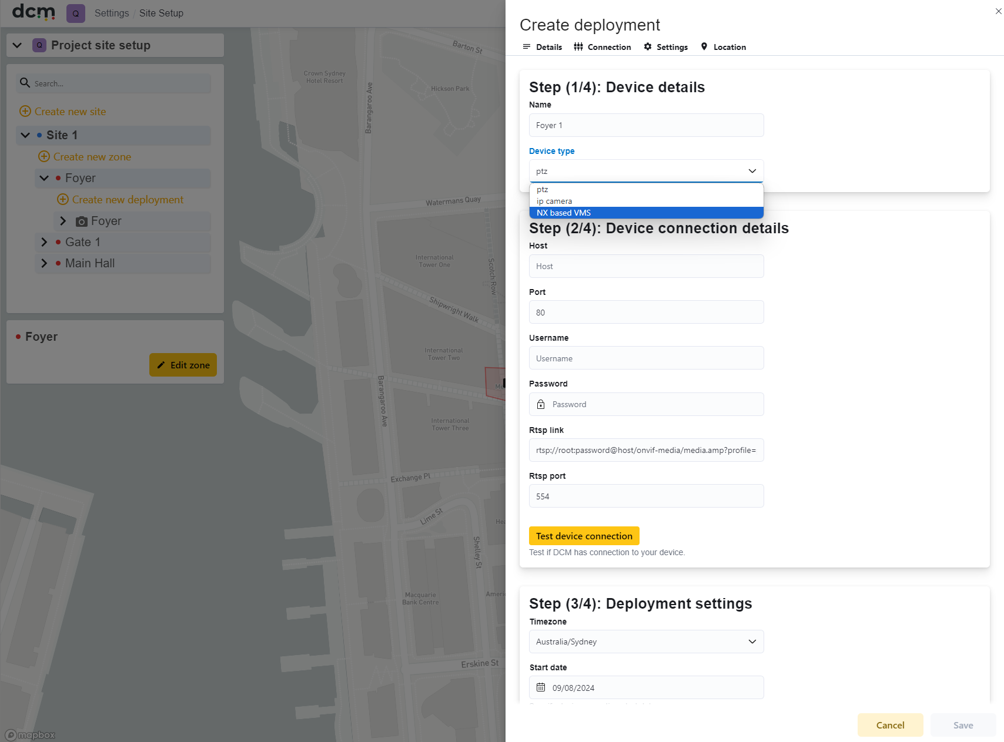Click the plus icon for Create new zone
This screenshot has height=742, width=1004.
44,156
